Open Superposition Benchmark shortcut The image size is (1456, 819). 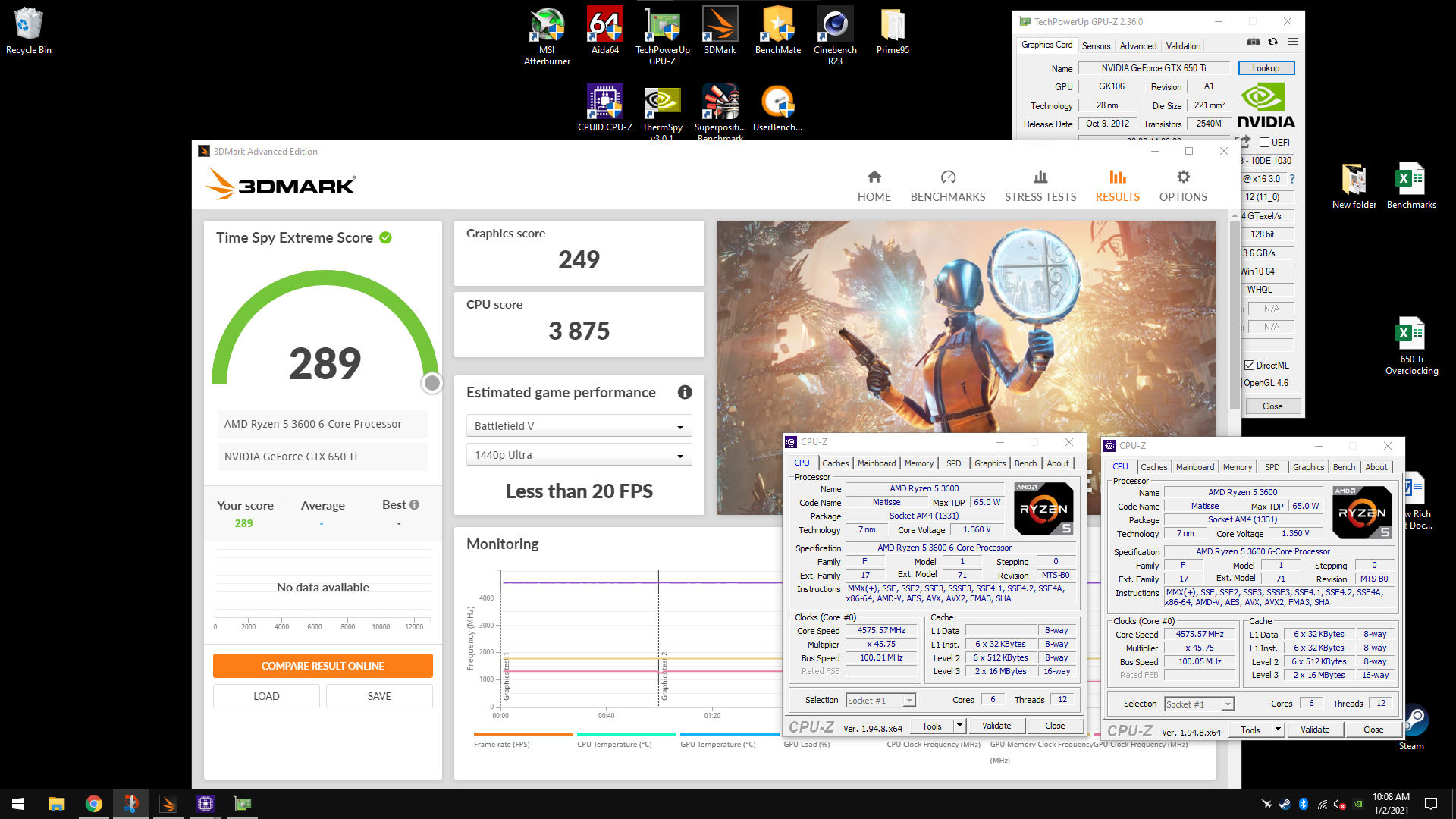pyautogui.click(x=720, y=111)
